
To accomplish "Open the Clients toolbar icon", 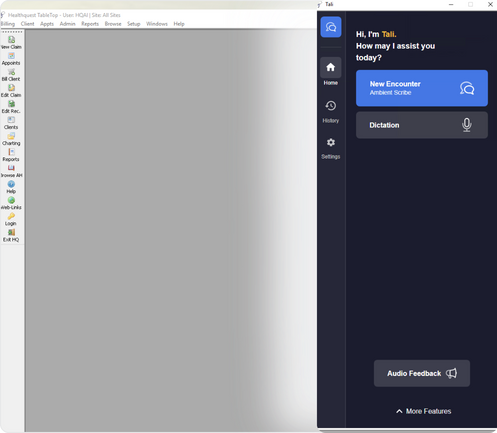I will (x=11, y=120).
